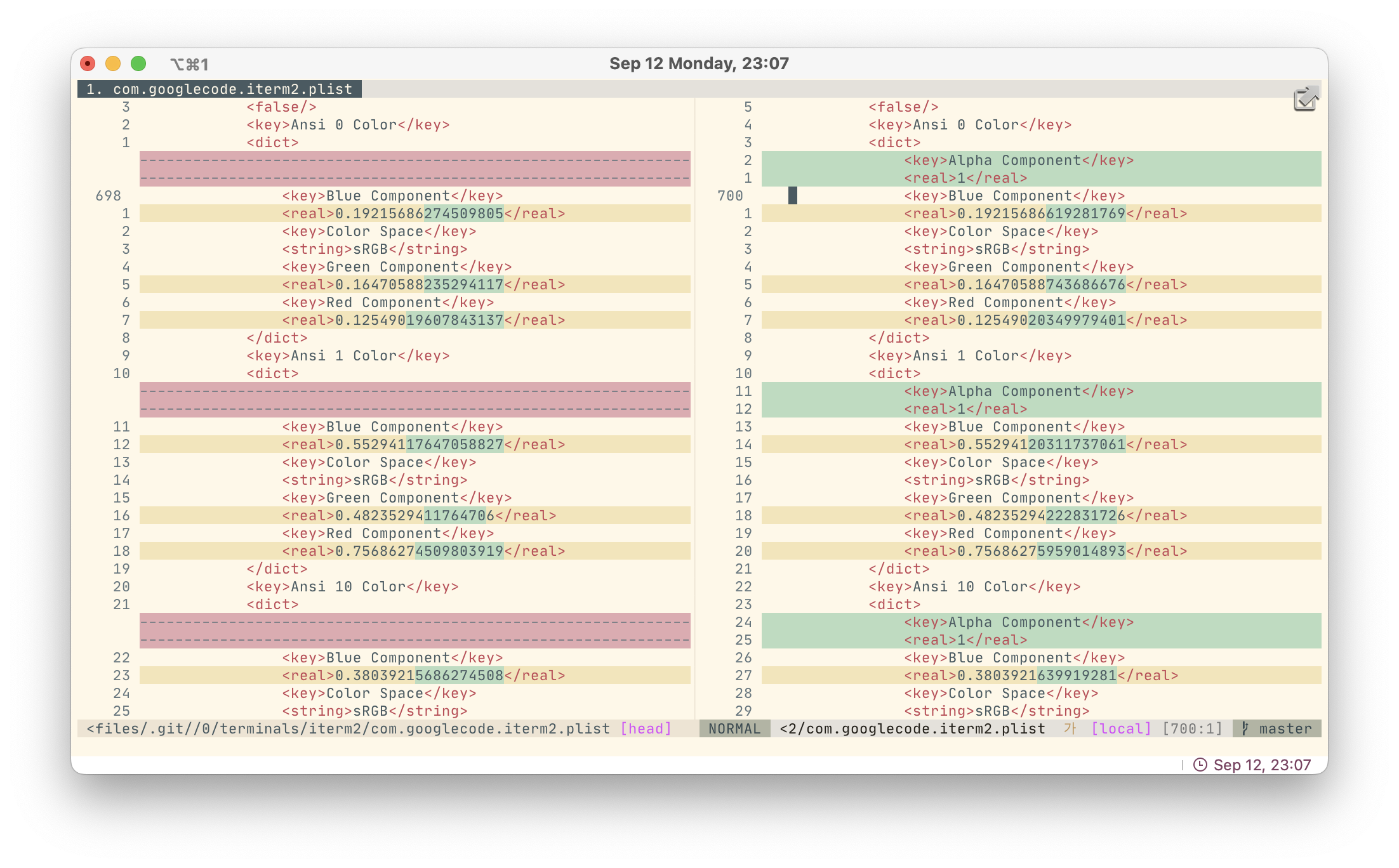Click the [head] buffer label
The height and width of the screenshot is (868, 1399).
pos(646,728)
